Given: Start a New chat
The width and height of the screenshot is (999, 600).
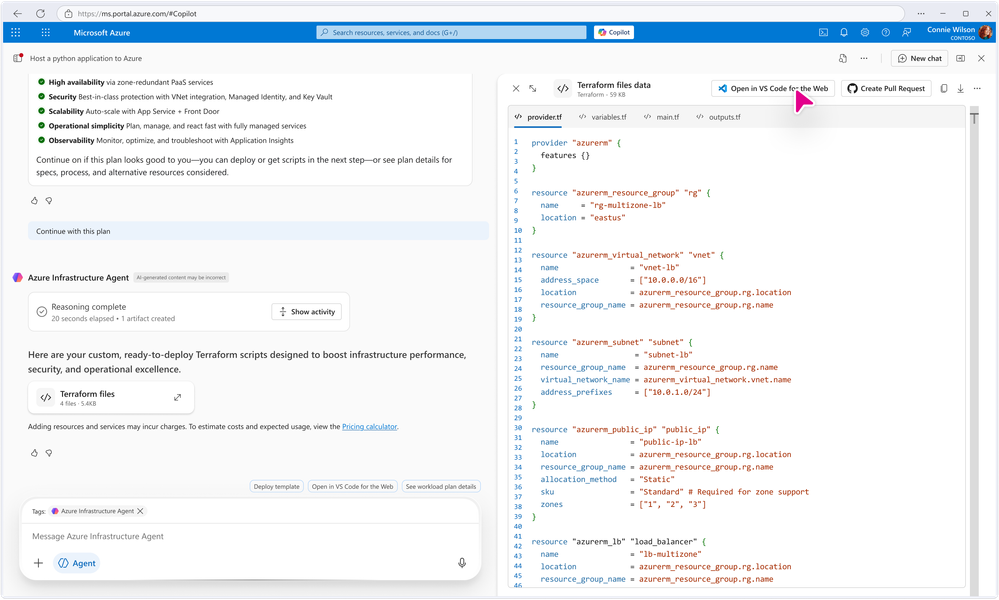Looking at the screenshot, I should click(919, 59).
